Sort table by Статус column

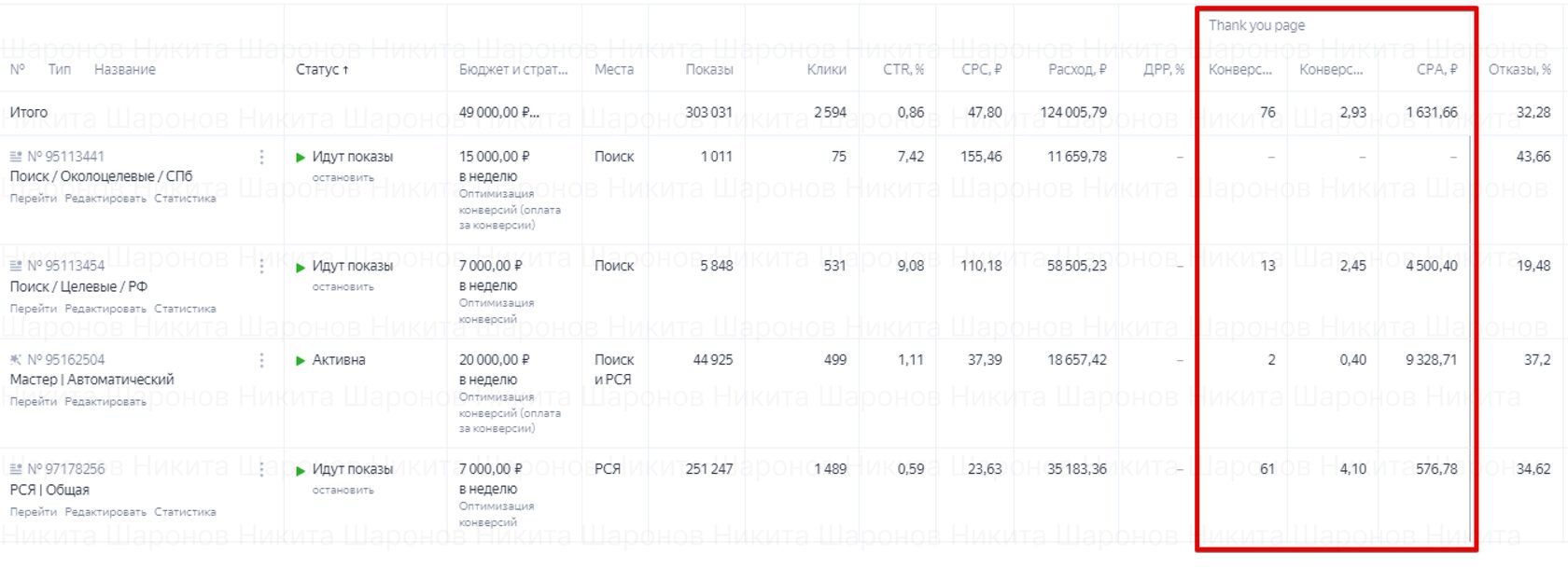coord(322,70)
